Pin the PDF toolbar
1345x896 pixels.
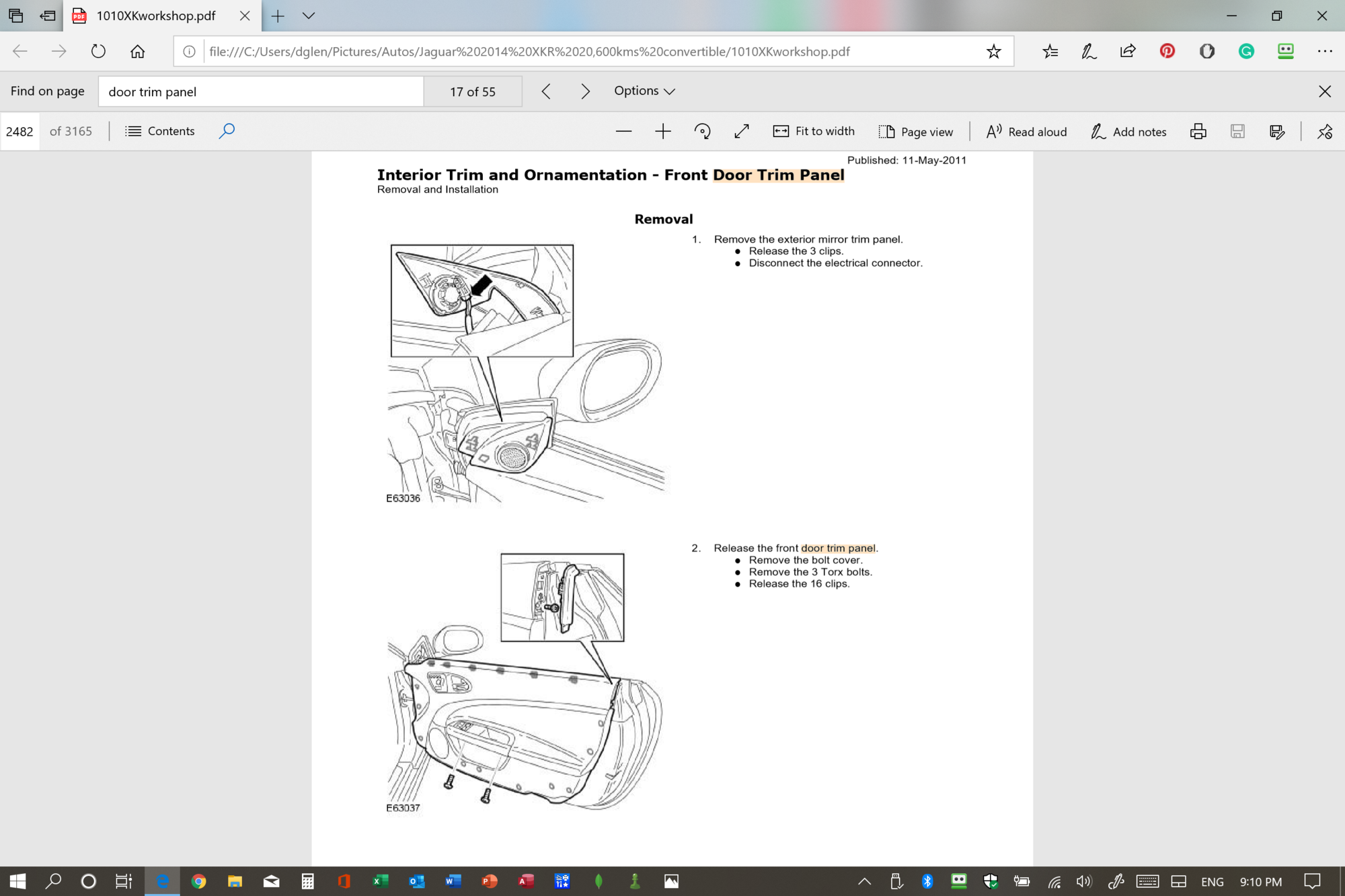pyautogui.click(x=1324, y=132)
